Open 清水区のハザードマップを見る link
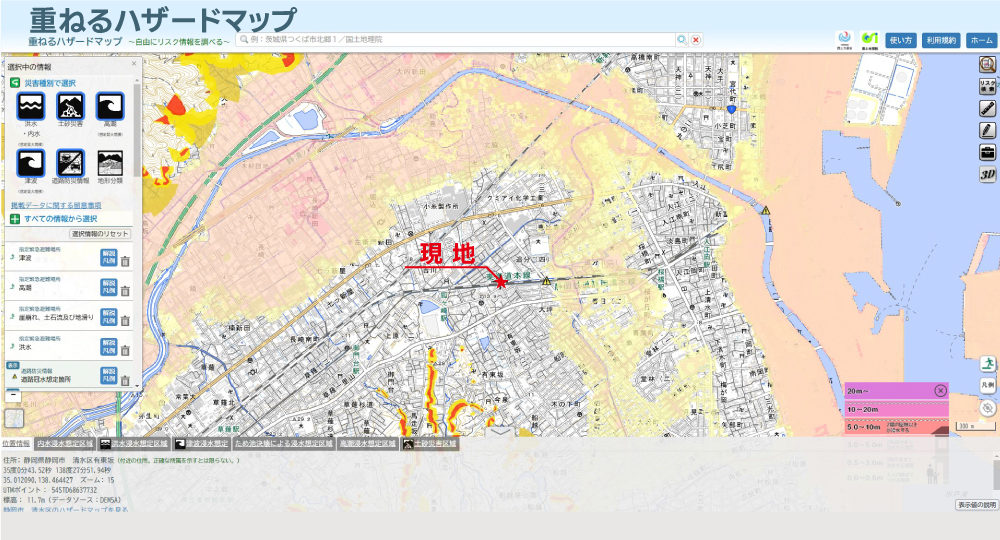The width and height of the screenshot is (1000, 540). (65, 510)
